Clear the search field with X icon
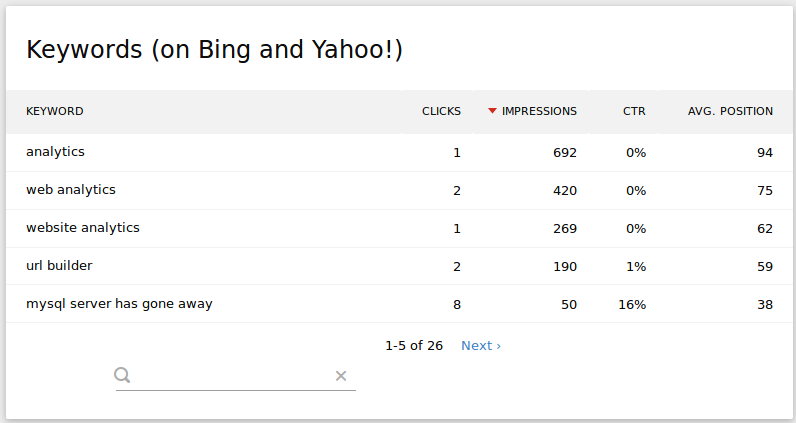 click(x=341, y=376)
